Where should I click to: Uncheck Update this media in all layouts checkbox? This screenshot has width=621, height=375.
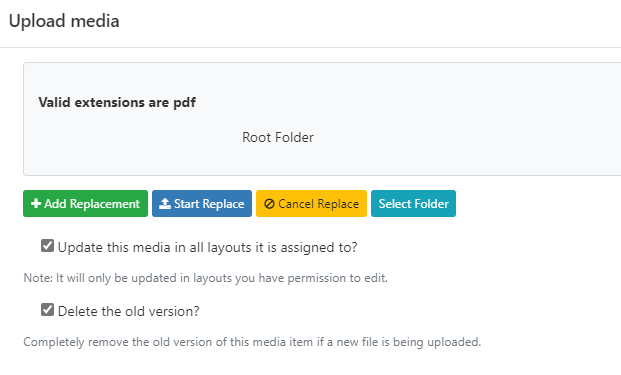click(x=48, y=246)
